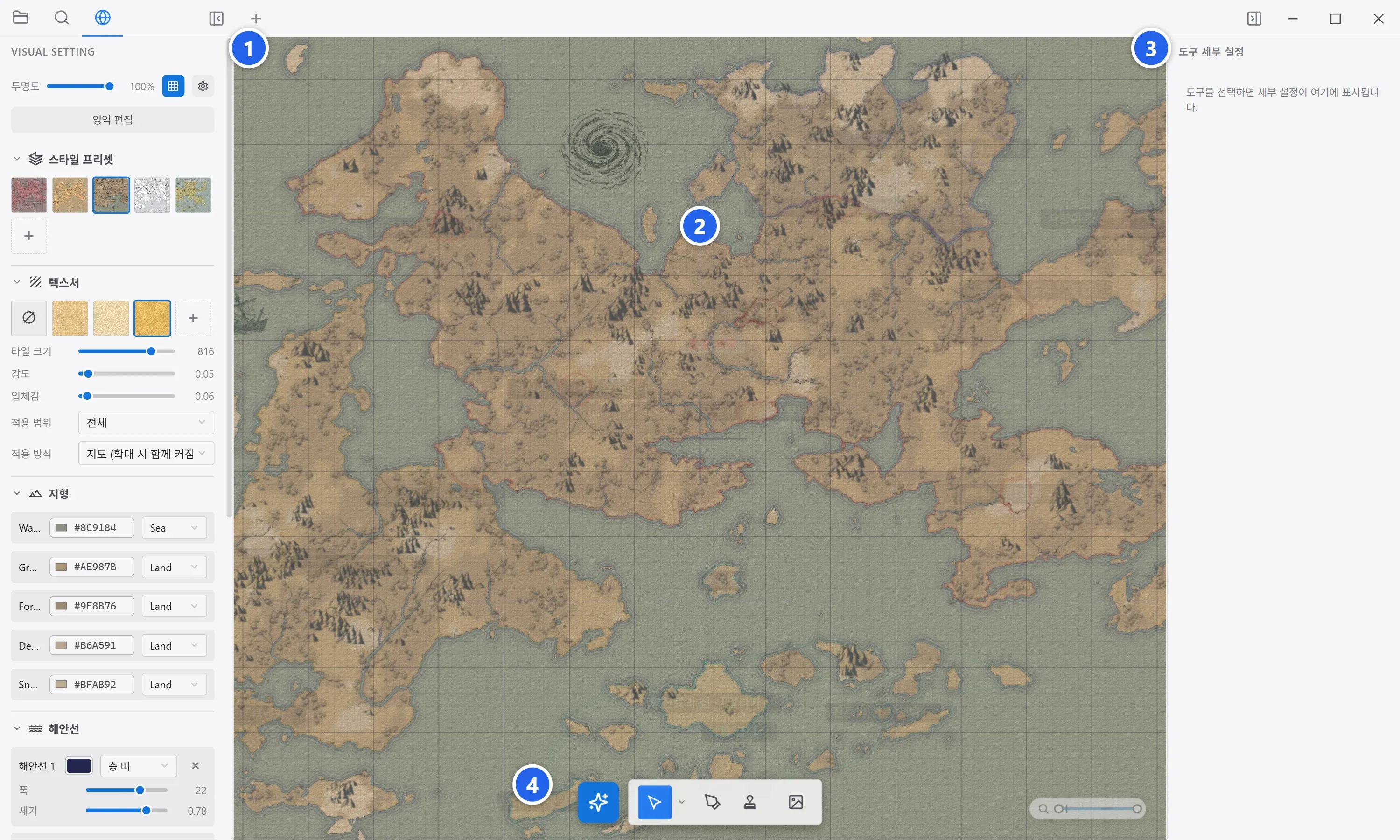Image resolution: width=1400 pixels, height=840 pixels.
Task: Collapse the right tool settings panel
Action: pos(1254,19)
